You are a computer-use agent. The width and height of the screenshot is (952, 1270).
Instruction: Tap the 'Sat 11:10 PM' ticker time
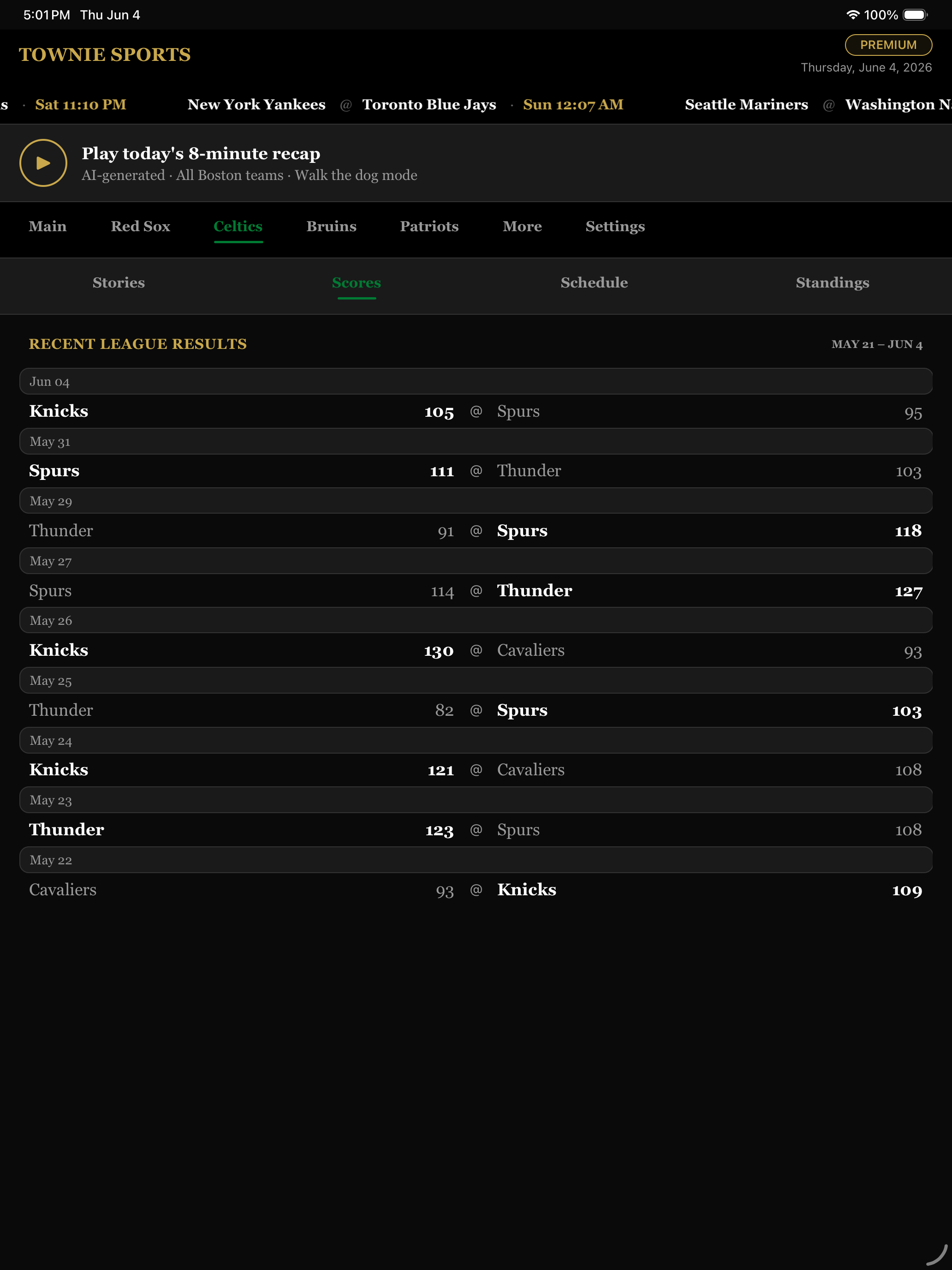tap(81, 104)
